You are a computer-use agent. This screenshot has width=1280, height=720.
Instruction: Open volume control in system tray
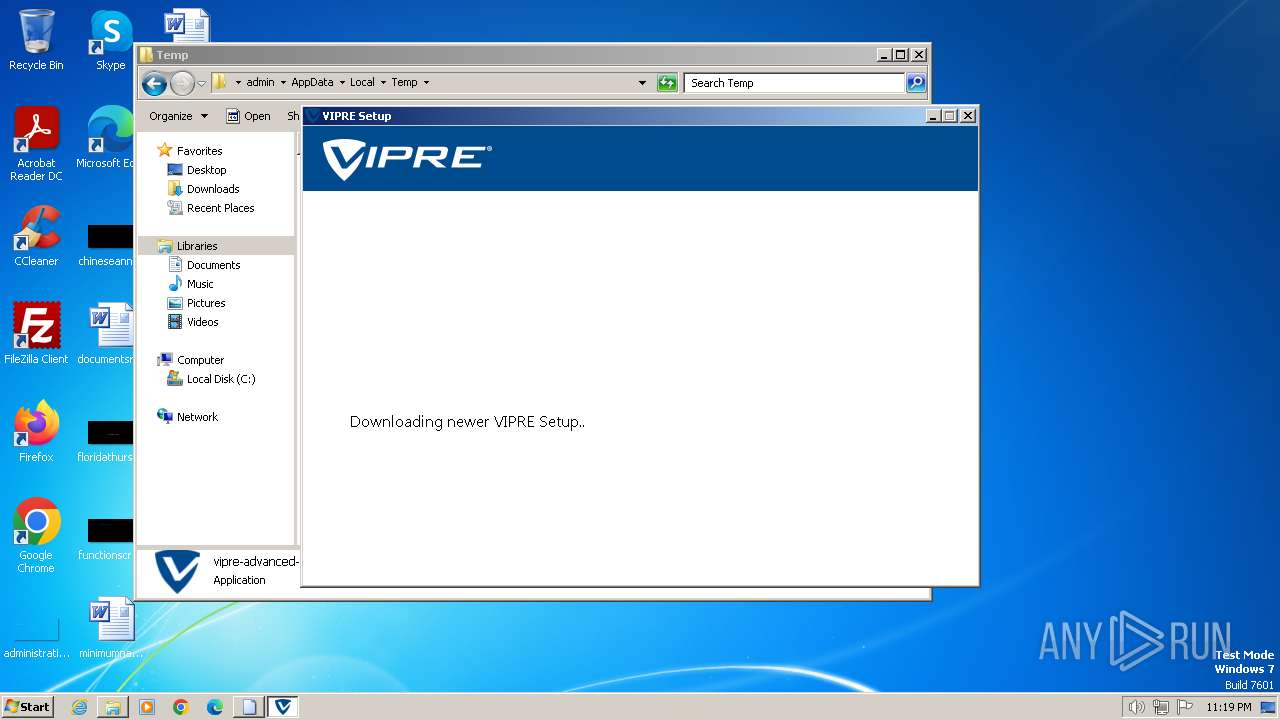point(1136,707)
